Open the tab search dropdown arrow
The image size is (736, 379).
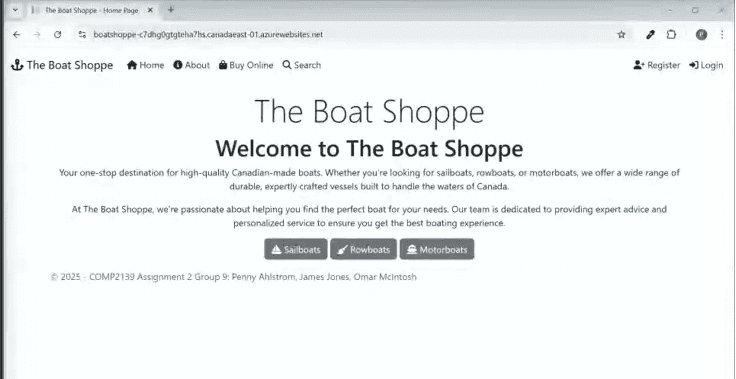pos(15,9)
